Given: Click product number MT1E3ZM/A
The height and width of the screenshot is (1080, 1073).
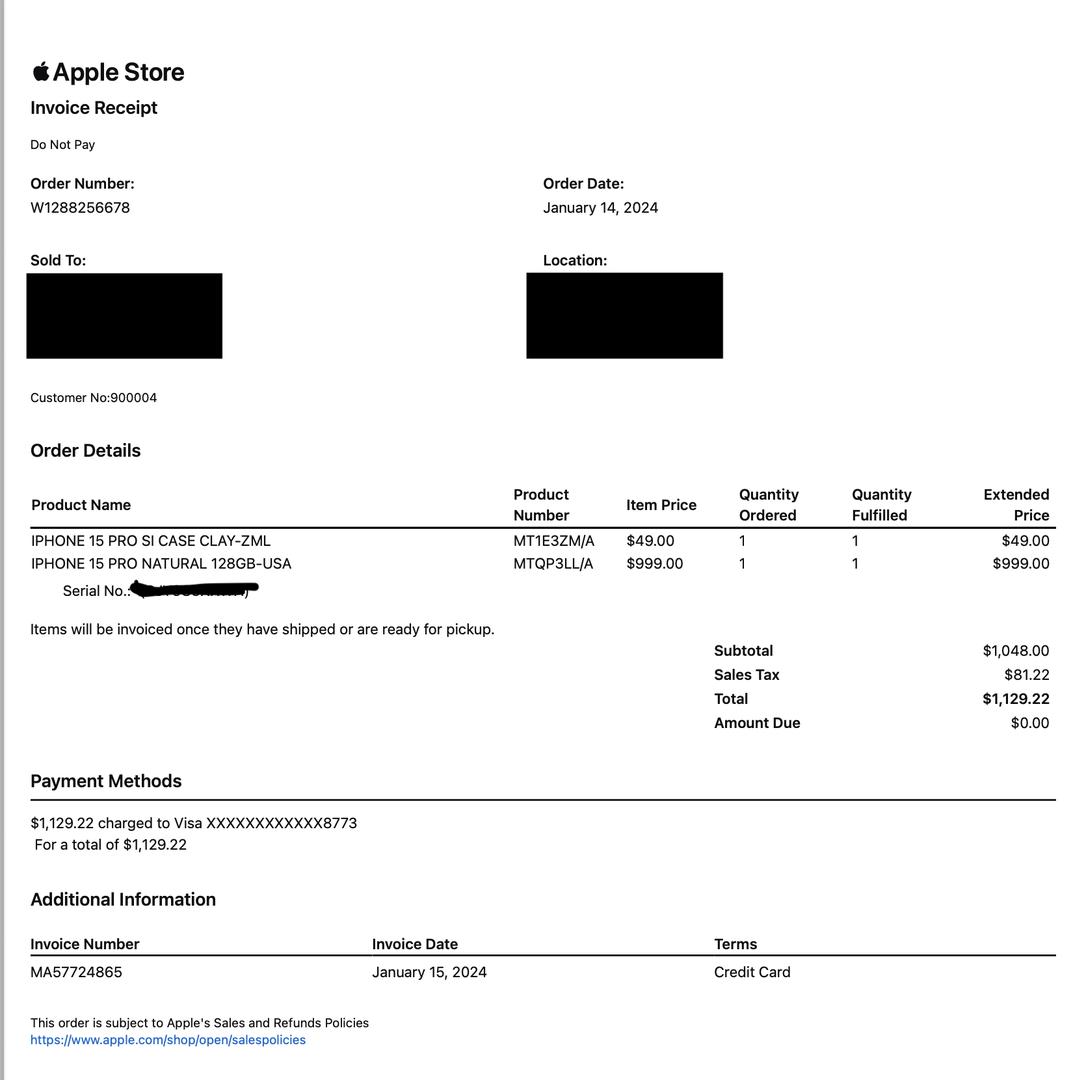Looking at the screenshot, I should (x=554, y=541).
